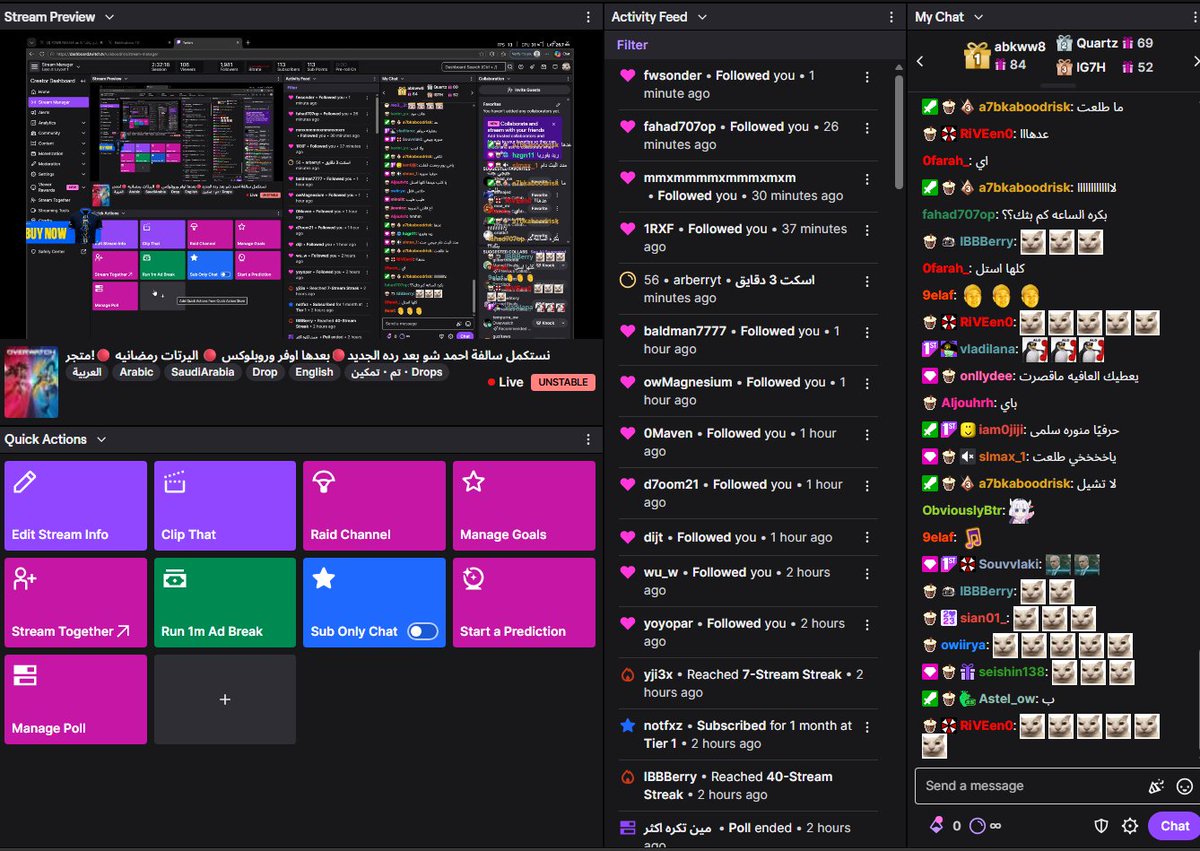Open options menu for the baldman7777 follow event

pyautogui.click(x=867, y=331)
